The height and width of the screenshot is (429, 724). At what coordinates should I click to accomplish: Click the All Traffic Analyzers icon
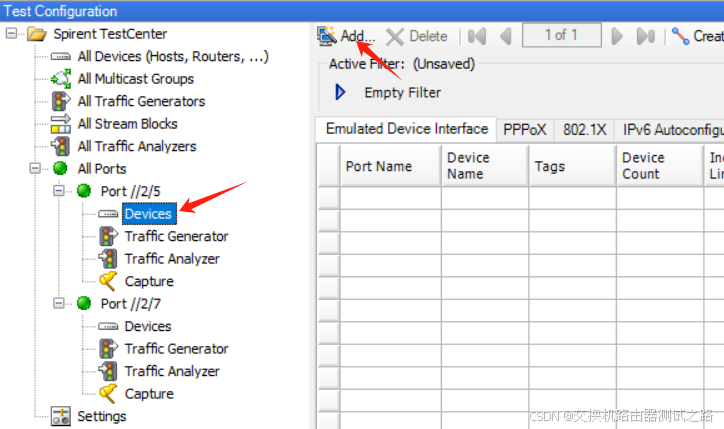(60, 146)
